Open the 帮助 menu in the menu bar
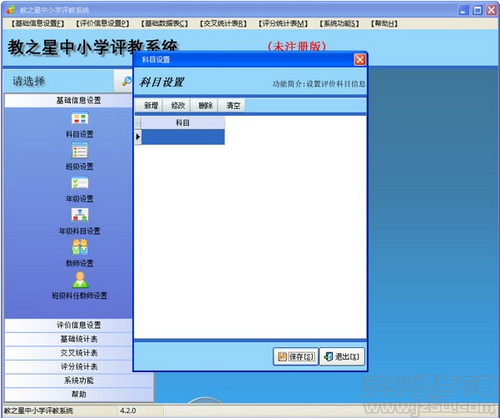Screen dimensions: 500x418 pos(384,24)
